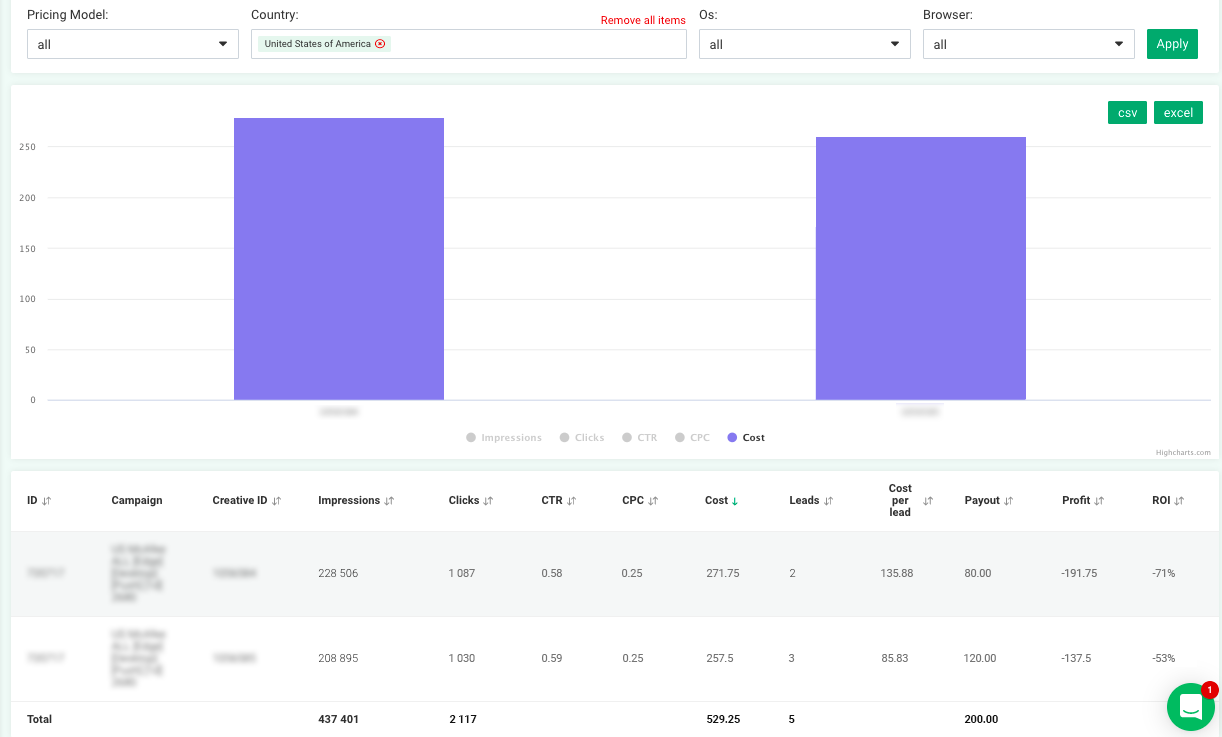Toggle Impressions series in chart legend
Image resolution: width=1222 pixels, height=737 pixels.
point(504,438)
